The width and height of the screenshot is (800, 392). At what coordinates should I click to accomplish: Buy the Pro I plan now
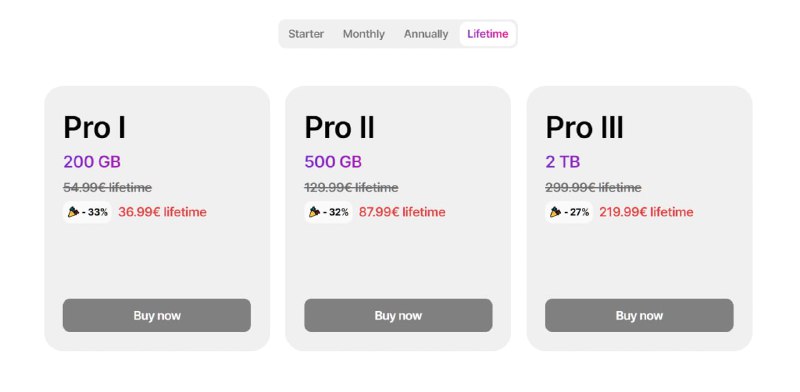click(x=157, y=315)
